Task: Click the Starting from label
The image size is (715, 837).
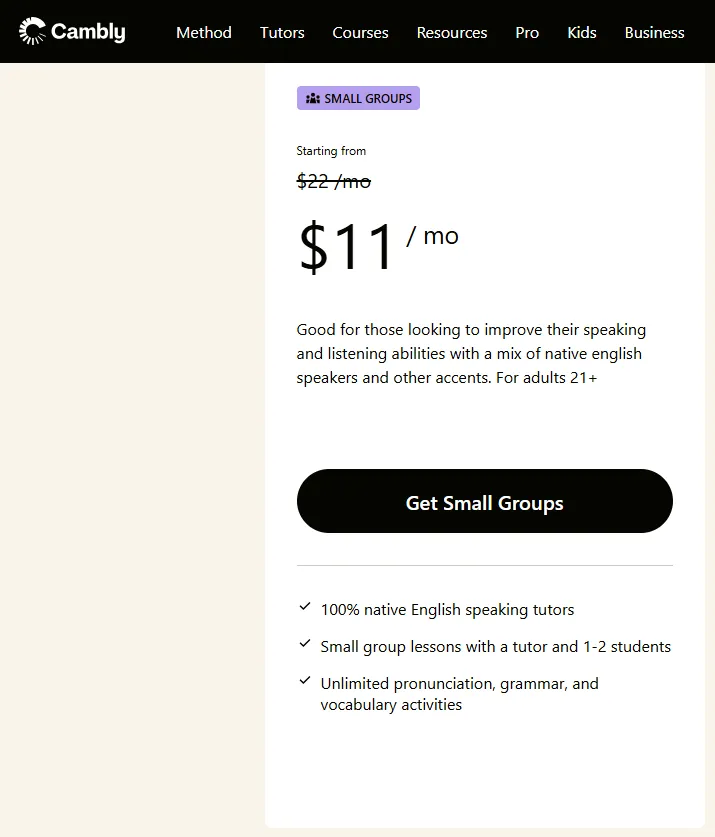Action: coord(331,150)
